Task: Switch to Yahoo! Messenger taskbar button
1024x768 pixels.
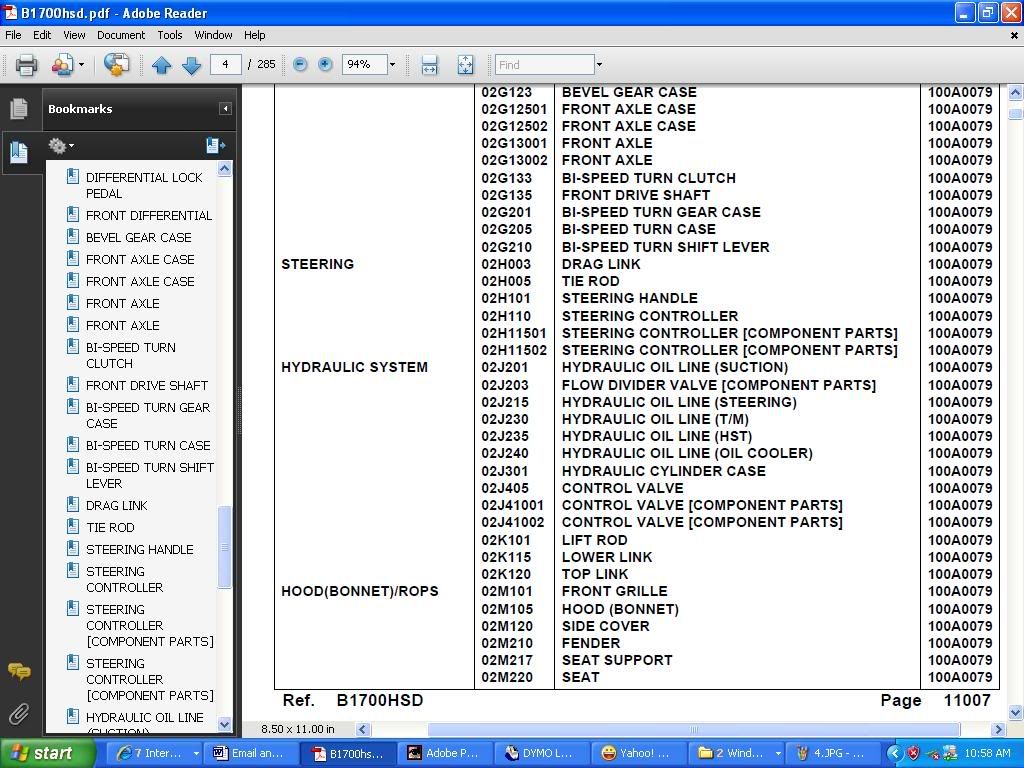Action: tap(638, 754)
